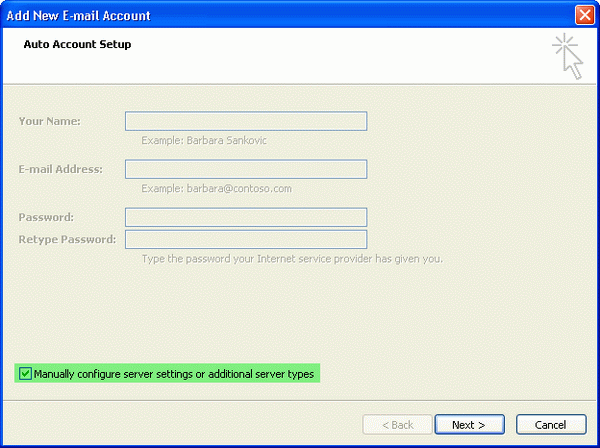Image resolution: width=600 pixels, height=448 pixels.
Task: Click the 'Add New E-mail Account' title bar
Action: click(x=250, y=15)
